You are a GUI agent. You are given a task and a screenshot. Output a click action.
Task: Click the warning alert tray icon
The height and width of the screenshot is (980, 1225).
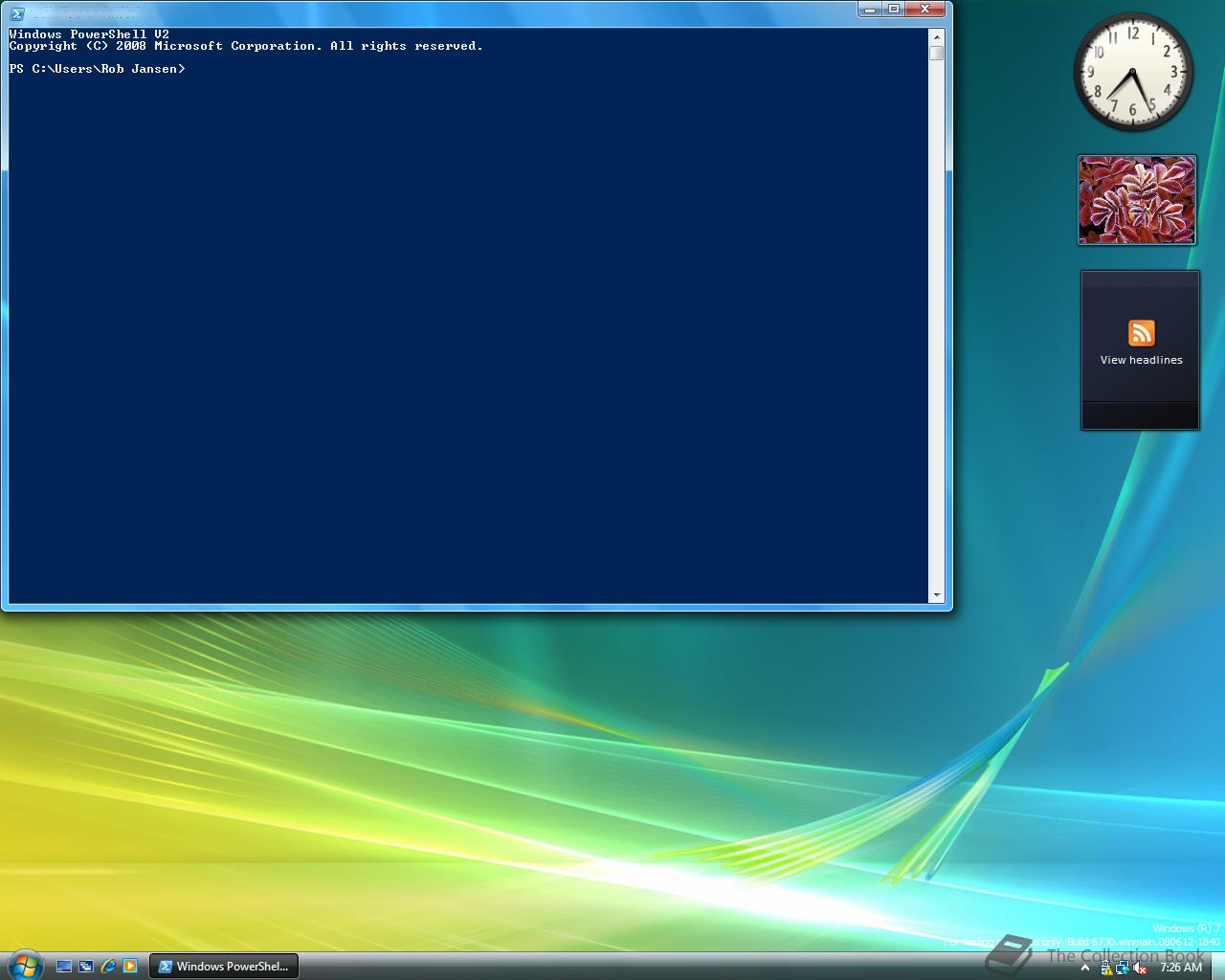[x=1107, y=968]
